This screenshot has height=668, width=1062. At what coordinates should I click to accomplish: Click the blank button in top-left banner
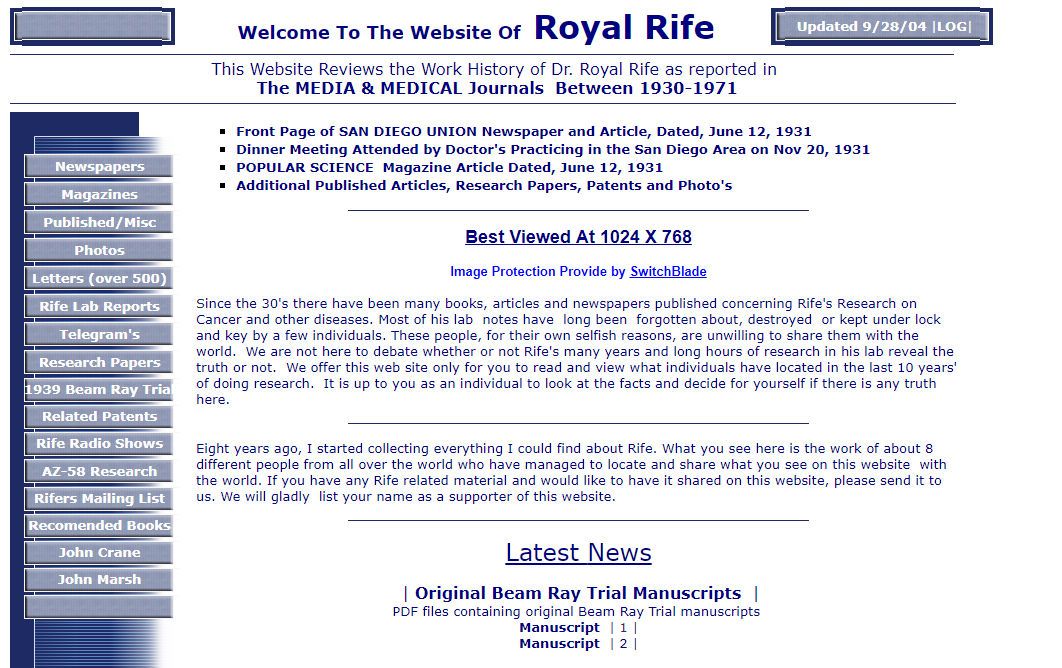pyautogui.click(x=93, y=26)
